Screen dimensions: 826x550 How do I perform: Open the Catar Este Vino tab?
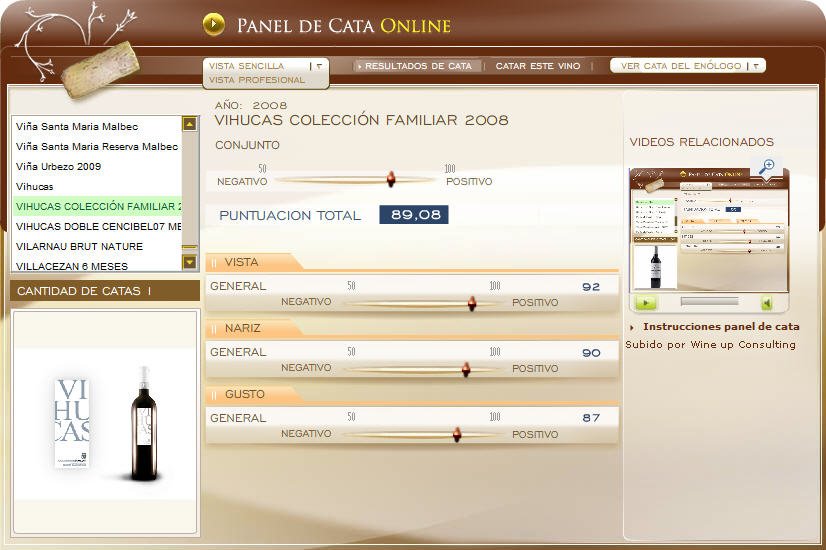(537, 66)
